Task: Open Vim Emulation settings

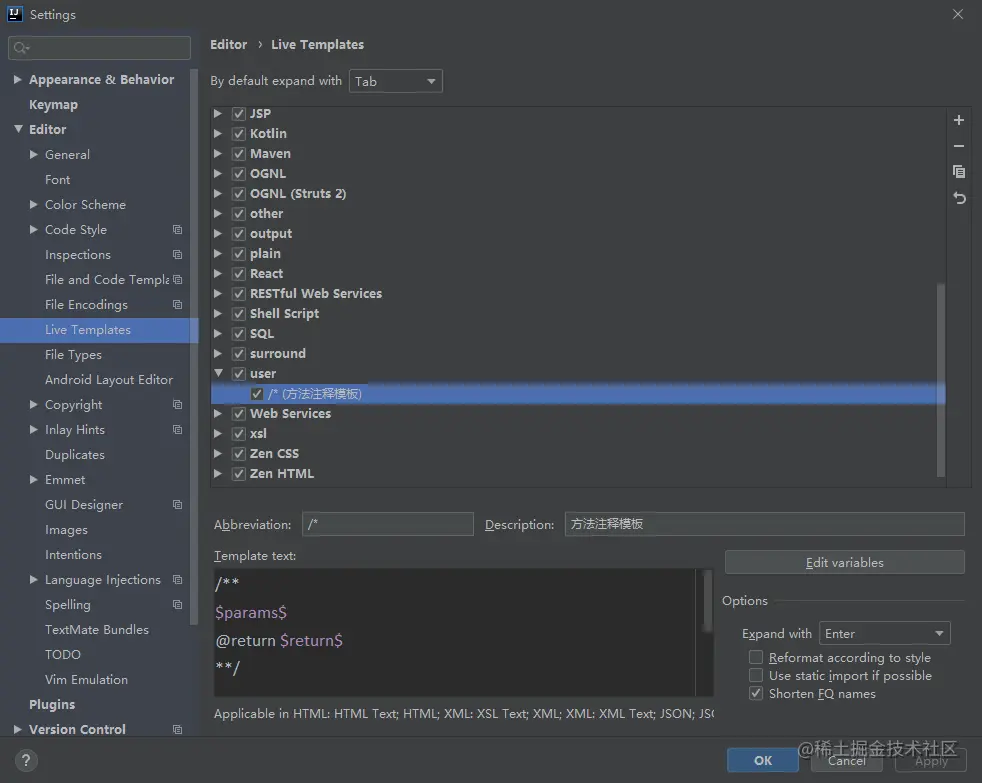Action: coord(86,680)
